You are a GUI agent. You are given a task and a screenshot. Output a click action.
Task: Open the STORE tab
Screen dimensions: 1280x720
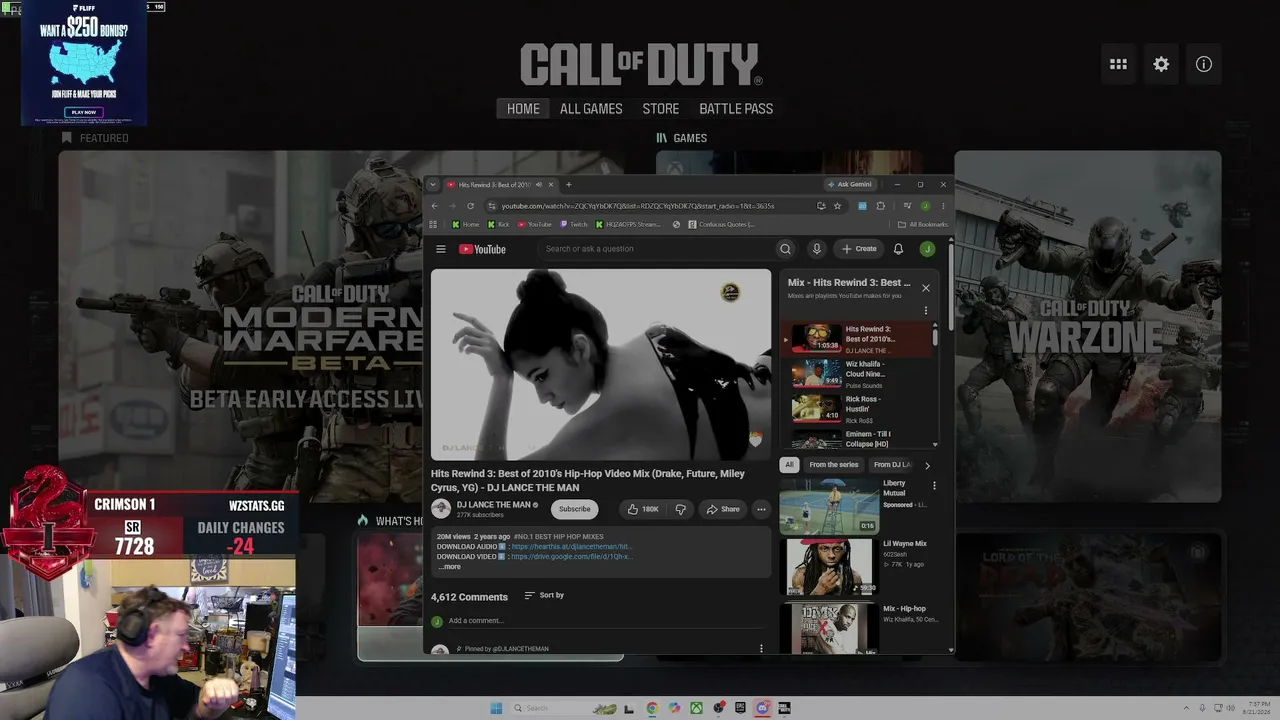[661, 109]
